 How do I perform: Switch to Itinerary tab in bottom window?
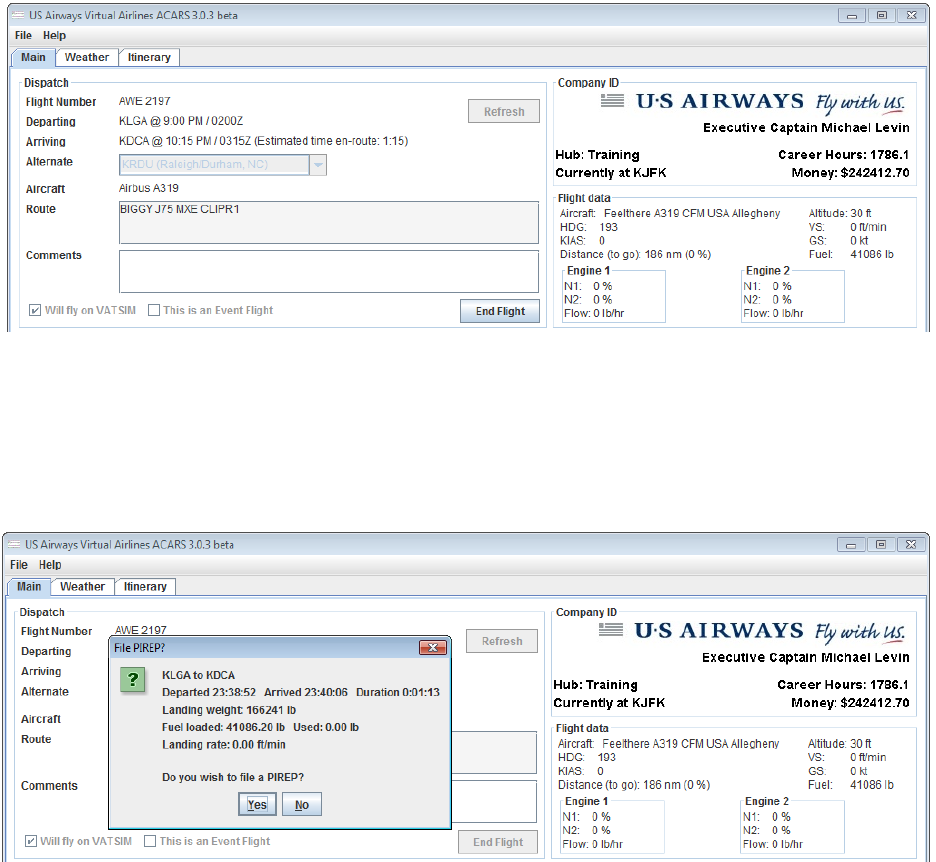pyautogui.click(x=145, y=587)
